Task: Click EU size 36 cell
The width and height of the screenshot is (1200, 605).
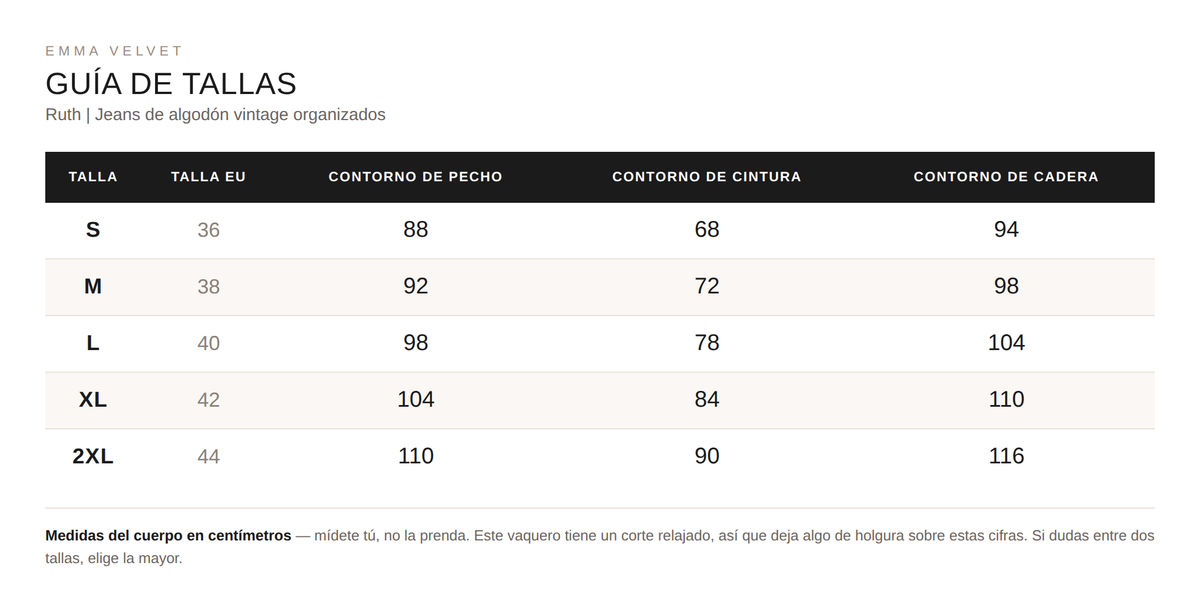Action: [208, 230]
